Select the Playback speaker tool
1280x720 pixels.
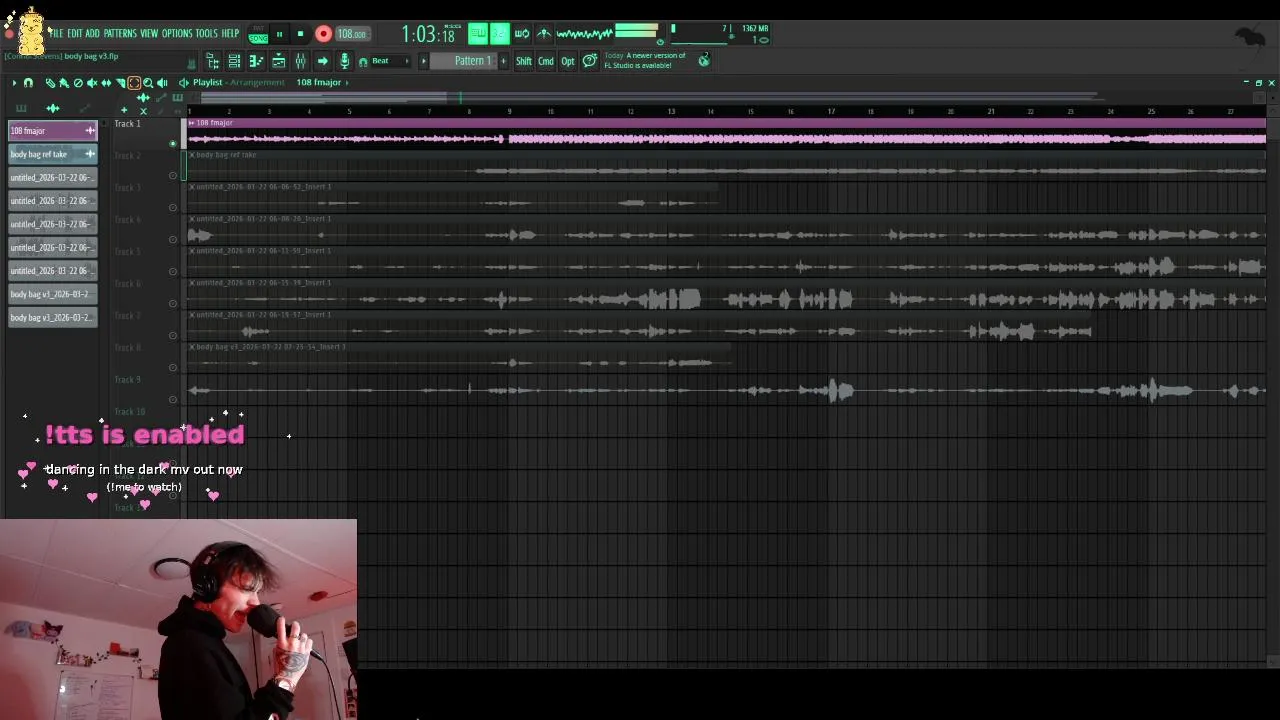click(163, 83)
